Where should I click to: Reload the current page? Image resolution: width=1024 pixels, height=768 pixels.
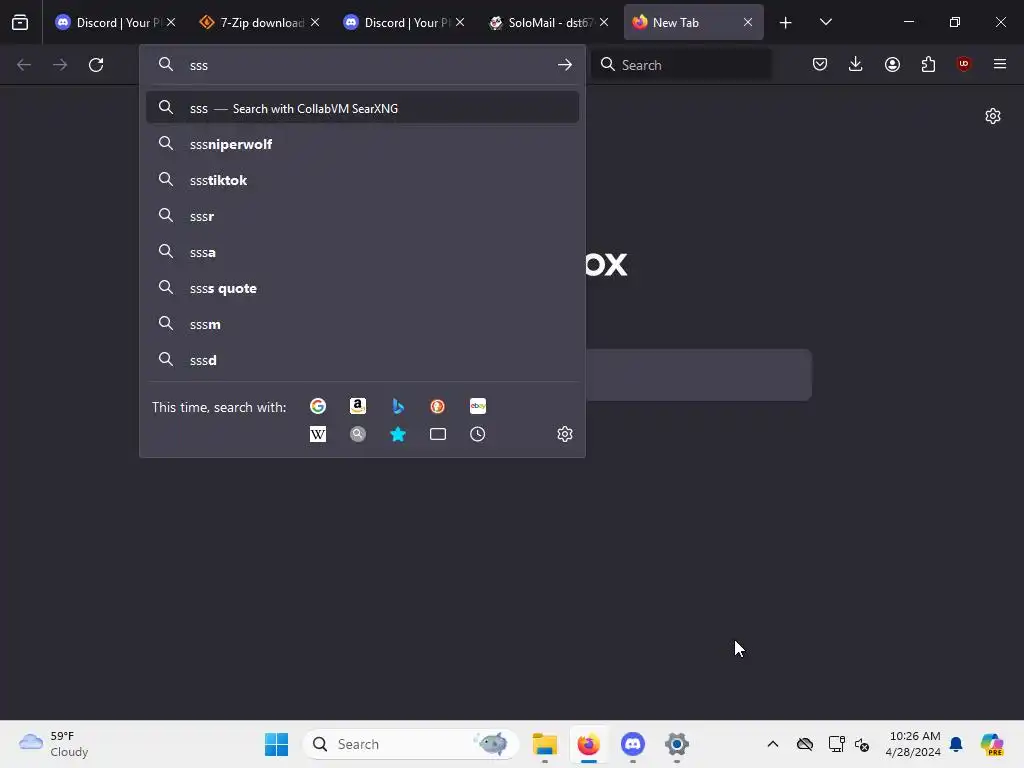click(x=96, y=65)
